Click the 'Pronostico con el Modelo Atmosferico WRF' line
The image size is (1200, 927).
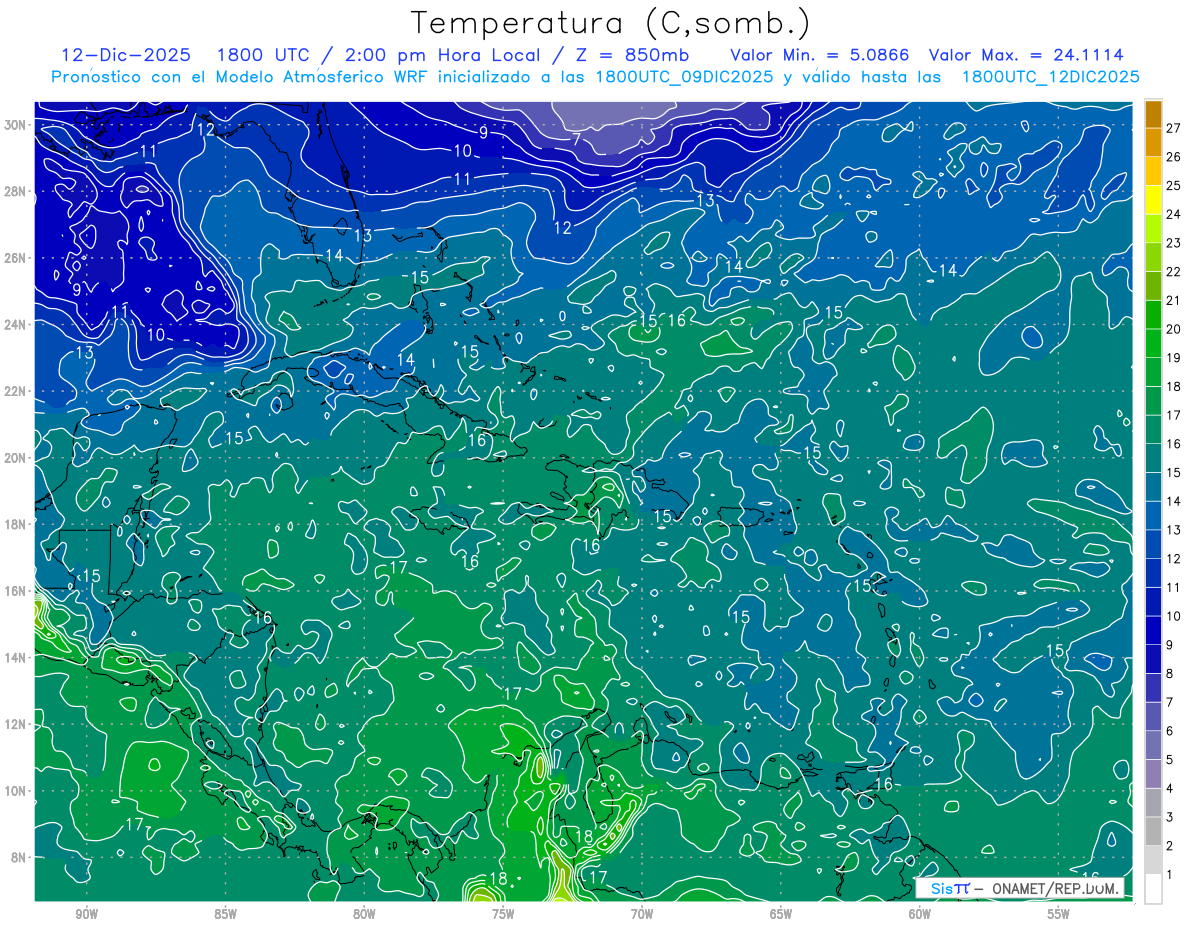(595, 77)
